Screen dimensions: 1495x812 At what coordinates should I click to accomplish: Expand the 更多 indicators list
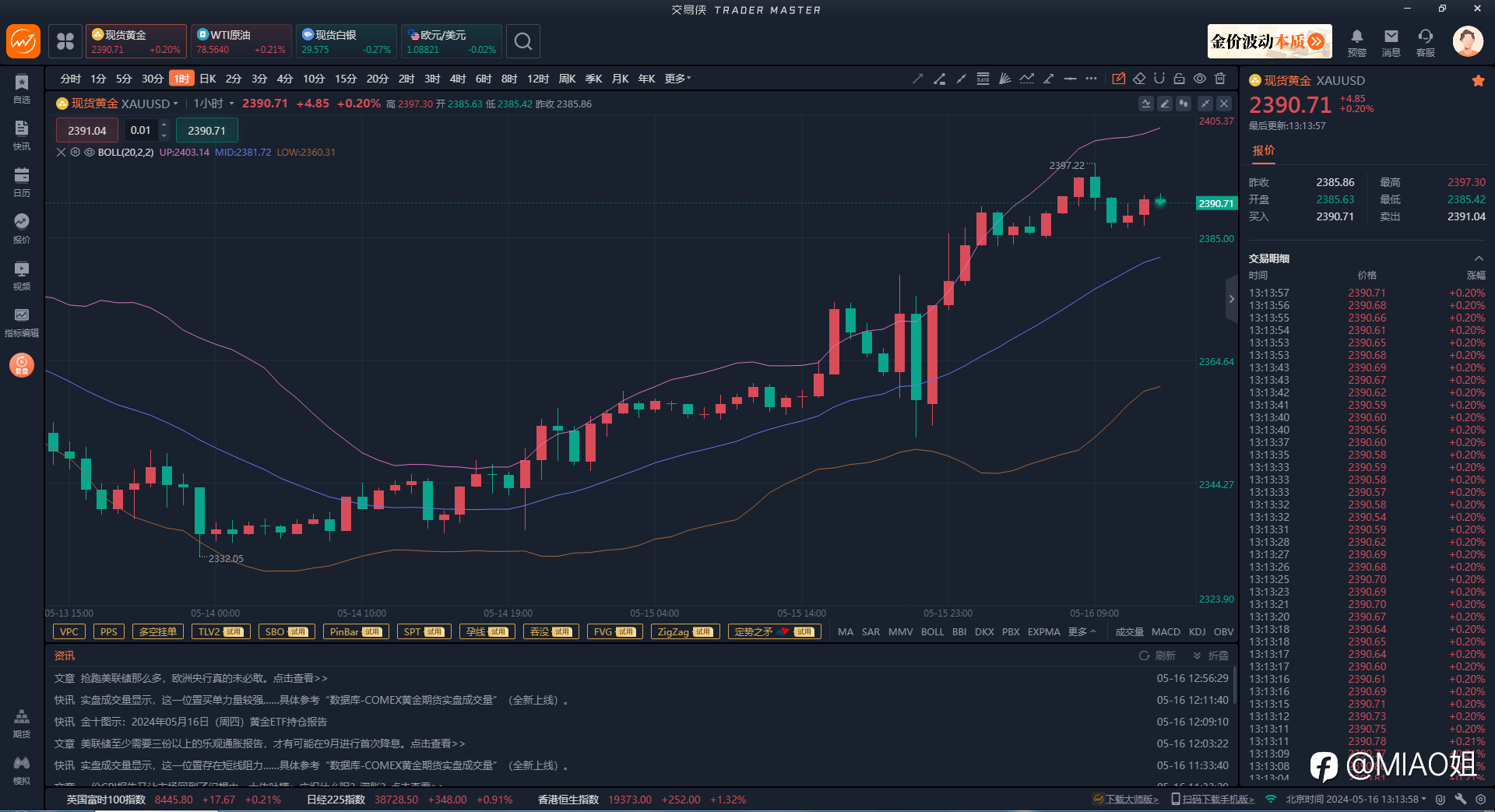pos(1082,632)
